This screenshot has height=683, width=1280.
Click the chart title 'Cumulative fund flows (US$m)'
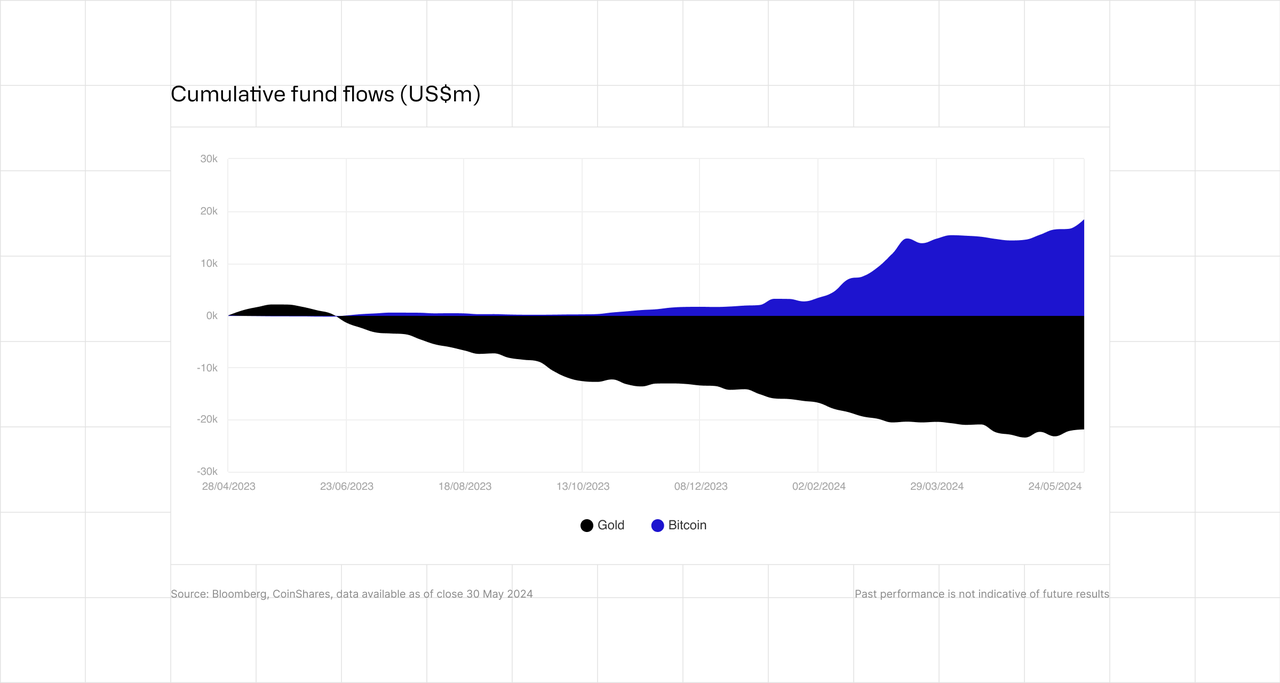point(326,94)
